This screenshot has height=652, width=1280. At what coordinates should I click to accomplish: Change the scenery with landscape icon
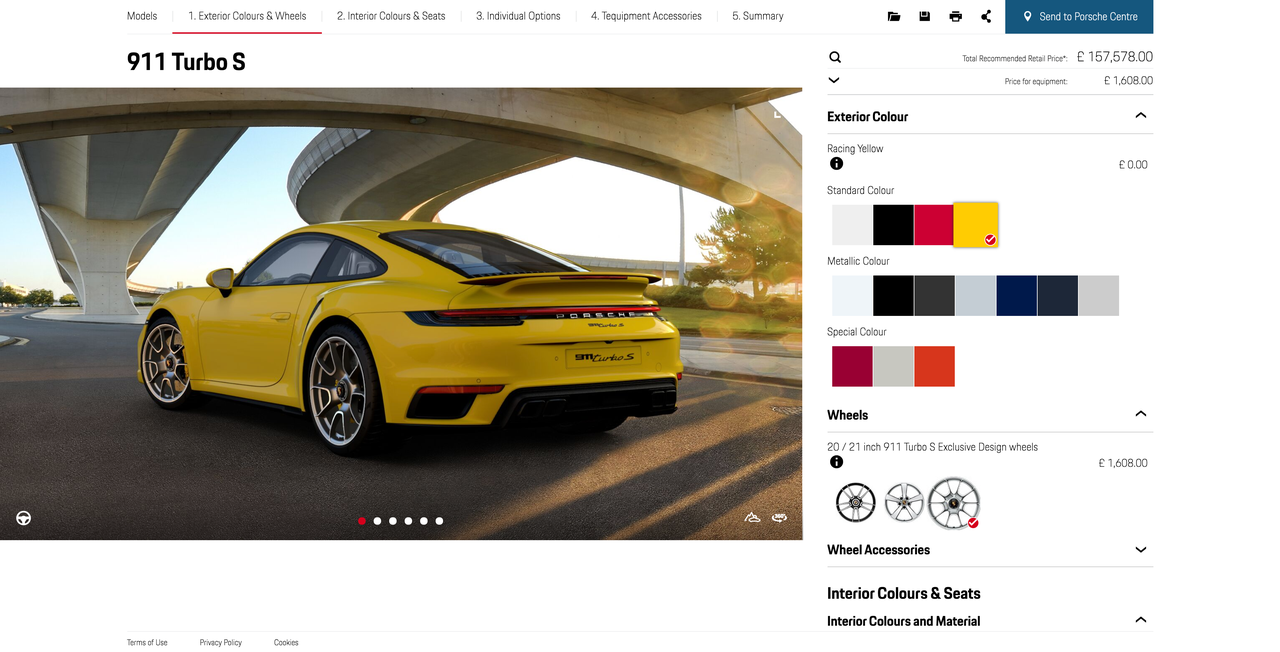click(752, 517)
